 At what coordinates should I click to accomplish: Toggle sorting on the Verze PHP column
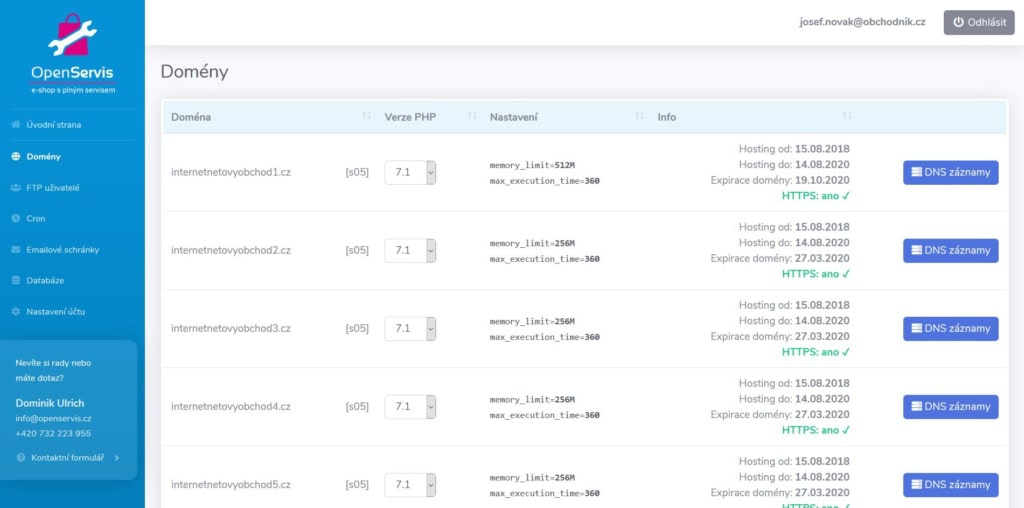tap(471, 117)
